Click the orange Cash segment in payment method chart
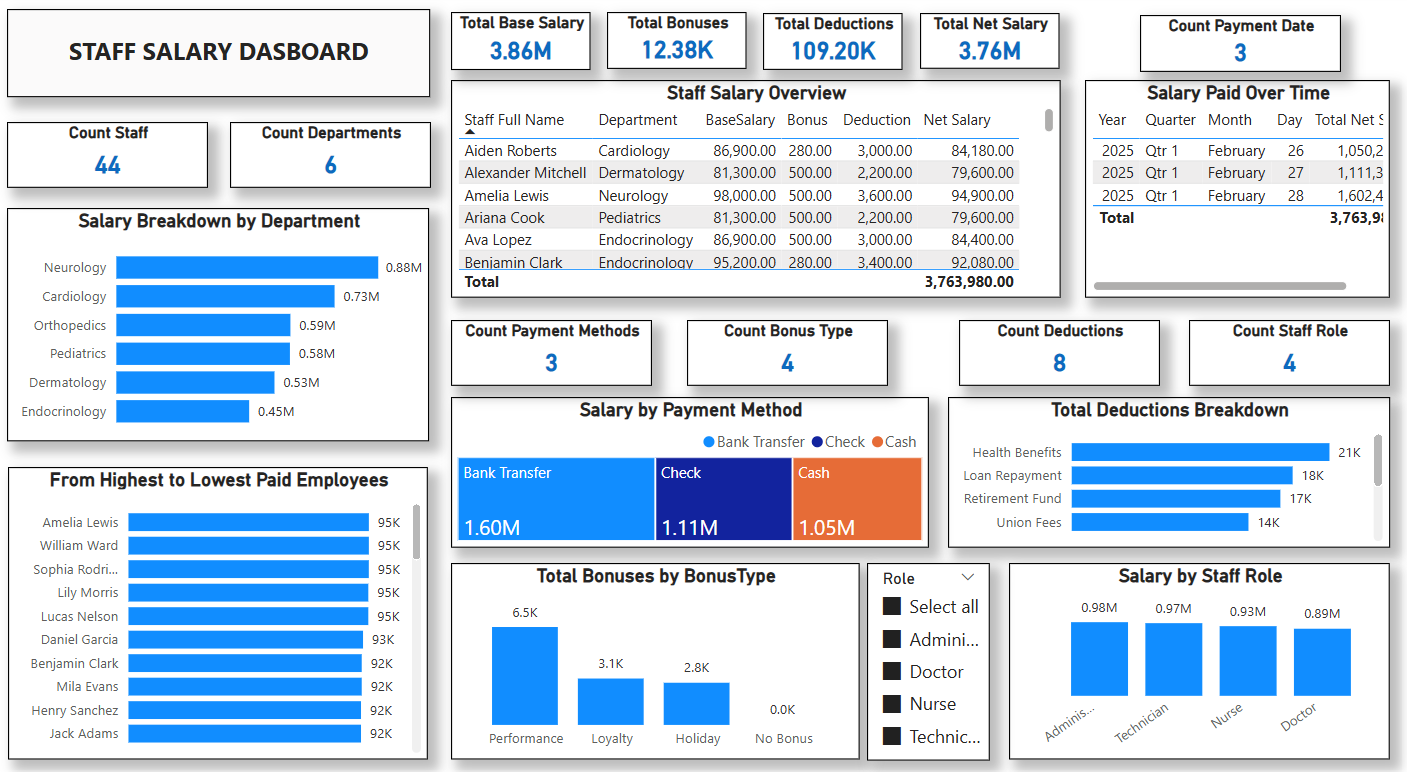This screenshot has width=1407, height=772. click(857, 500)
